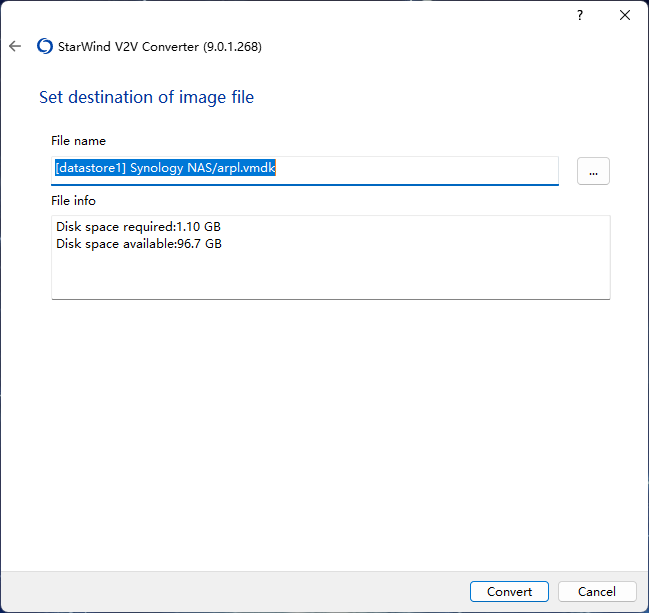Go back using the left arrow icon
Image resolution: width=649 pixels, height=613 pixels.
pos(15,46)
